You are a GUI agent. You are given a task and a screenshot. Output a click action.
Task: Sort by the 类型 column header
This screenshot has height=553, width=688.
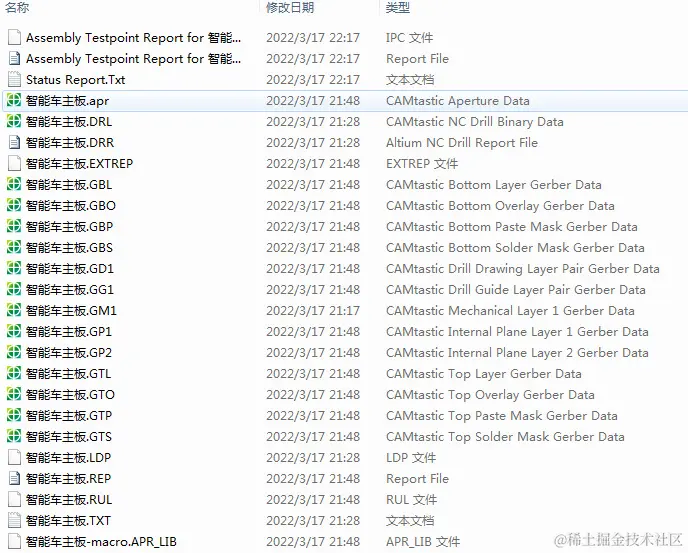click(398, 7)
